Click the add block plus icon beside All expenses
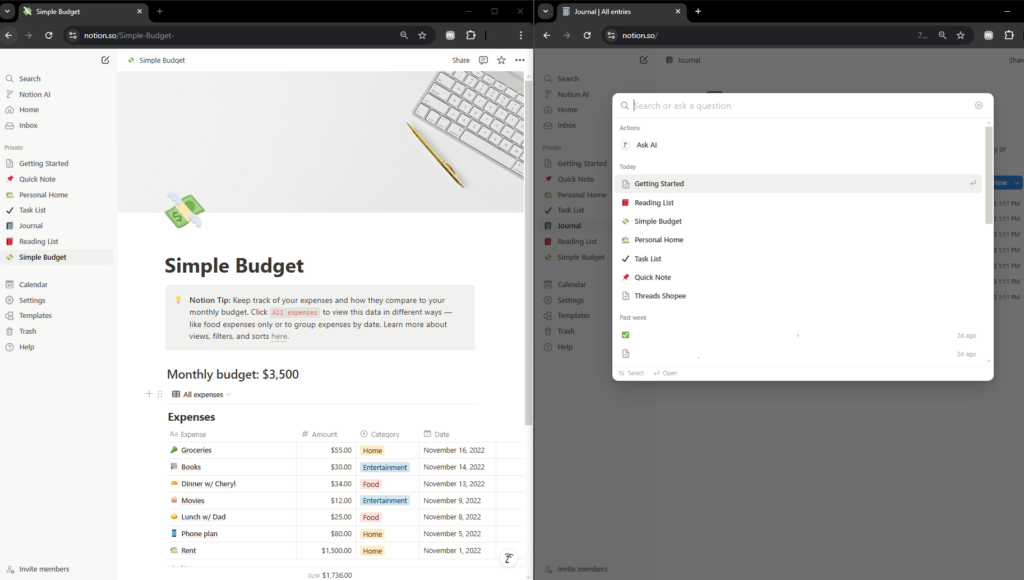This screenshot has height=580, width=1024. pos(149,394)
